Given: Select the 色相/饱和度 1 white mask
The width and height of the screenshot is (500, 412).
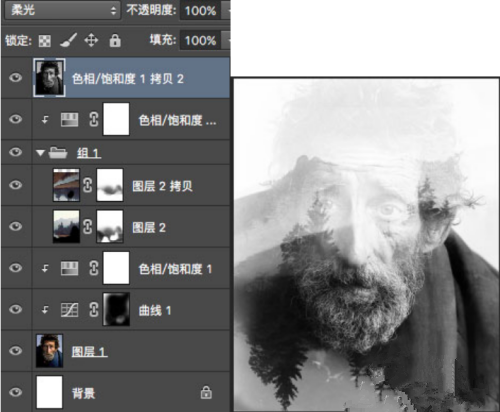Looking at the screenshot, I should point(116,268).
